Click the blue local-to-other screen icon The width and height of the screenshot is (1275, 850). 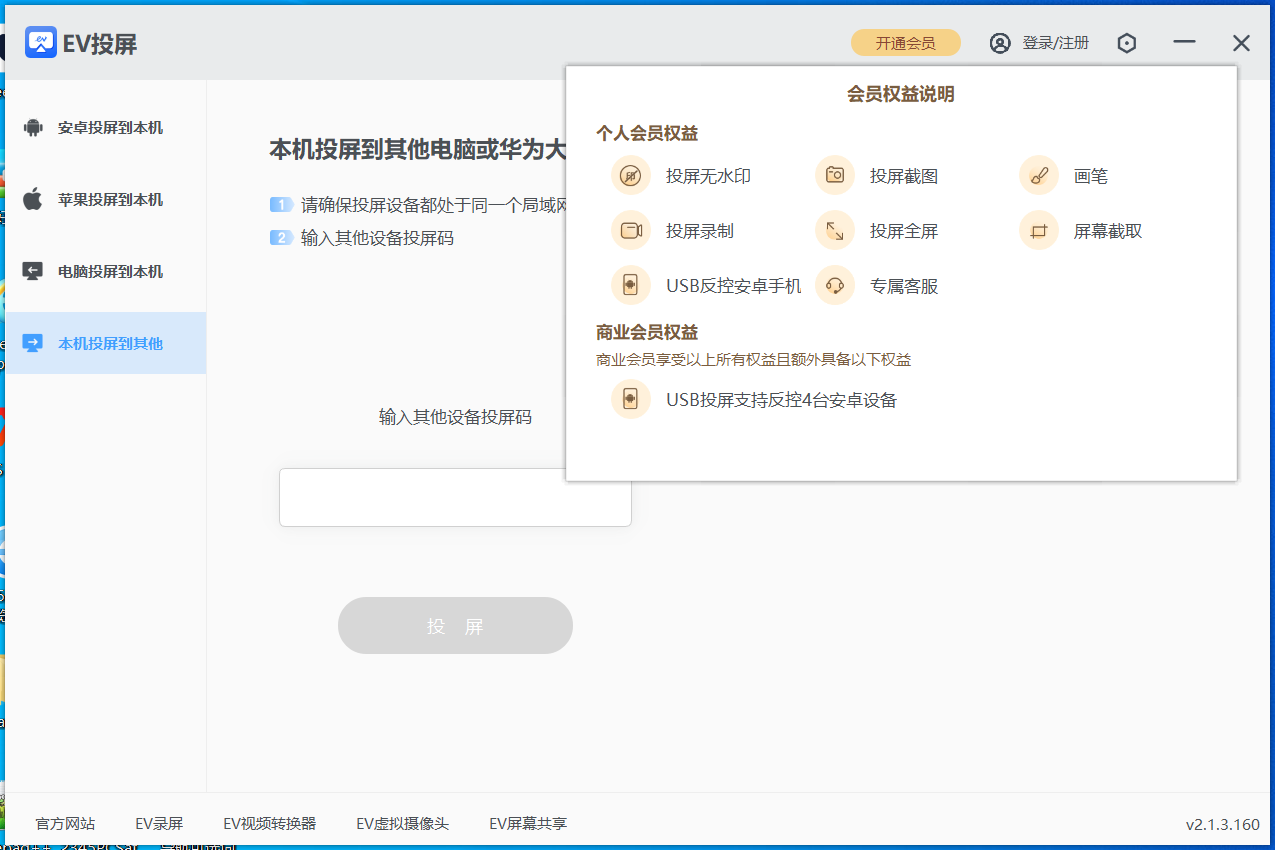[33, 343]
